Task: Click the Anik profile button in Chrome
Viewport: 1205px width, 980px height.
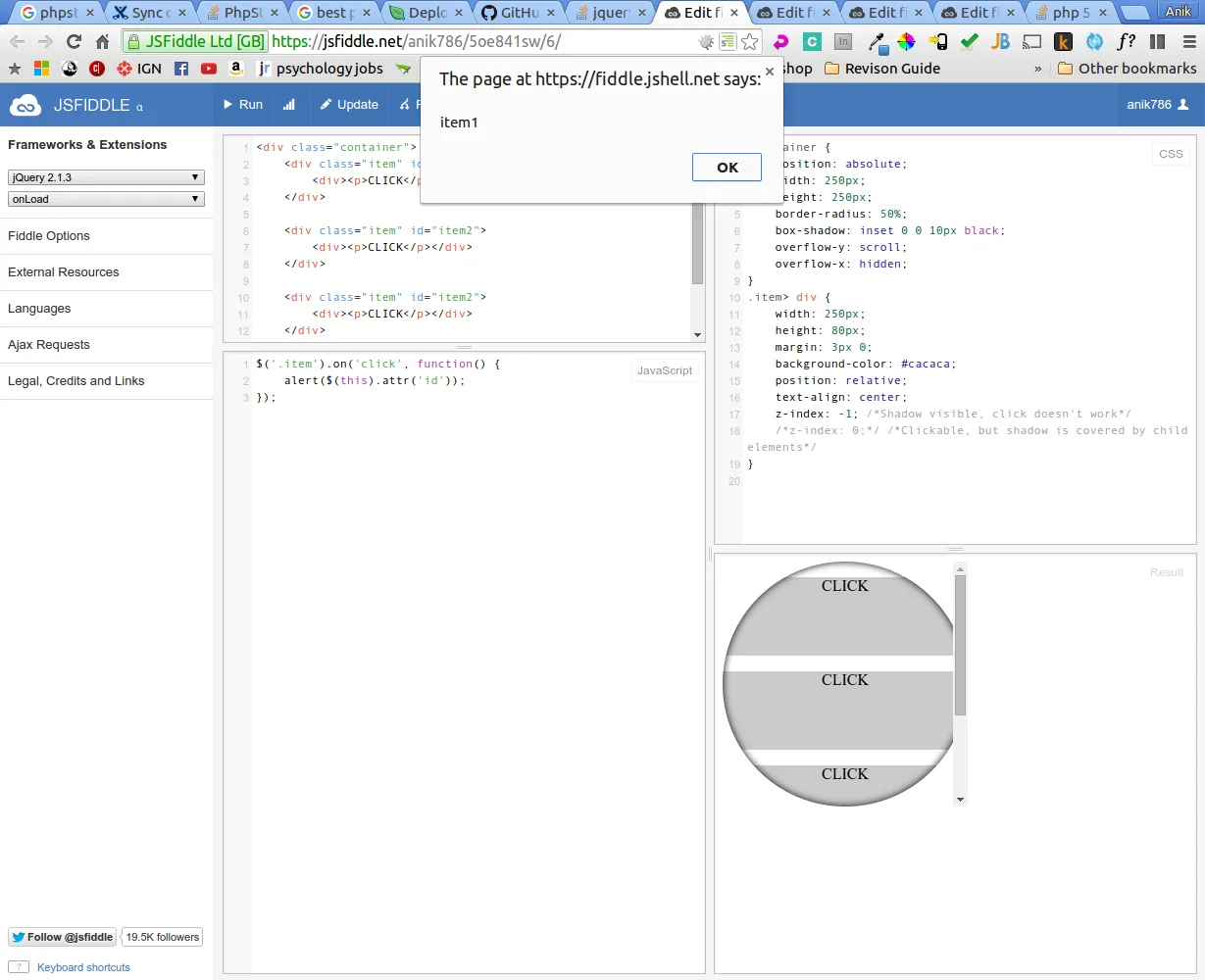Action: click(x=1178, y=11)
